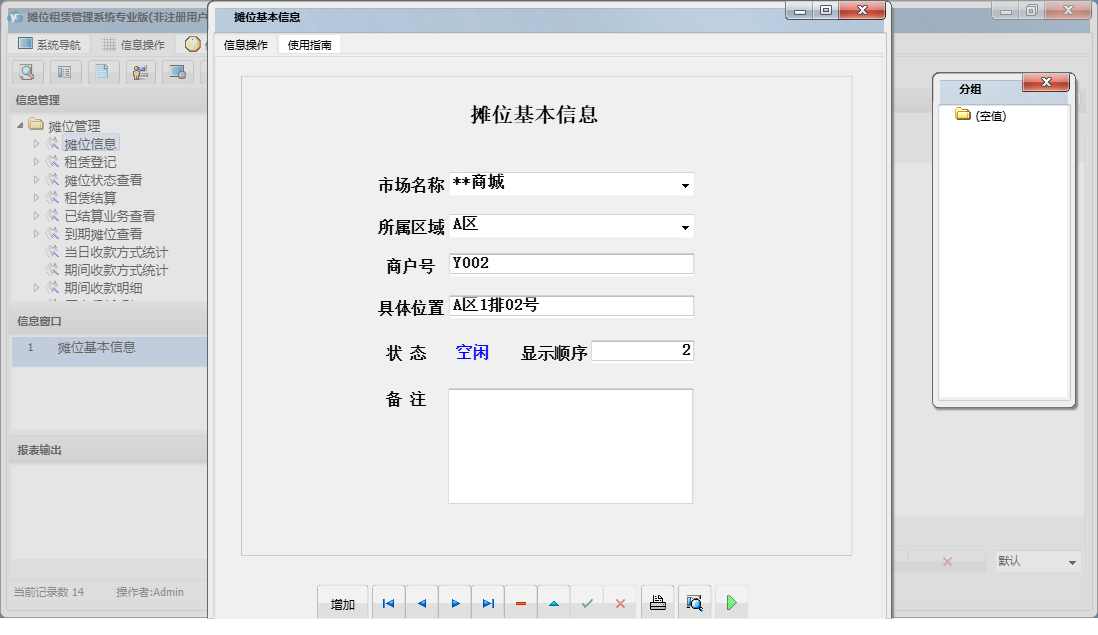This screenshot has width=1098, height=635.
Task: Advance to next record using arrow icon
Action: pyautogui.click(x=455, y=602)
